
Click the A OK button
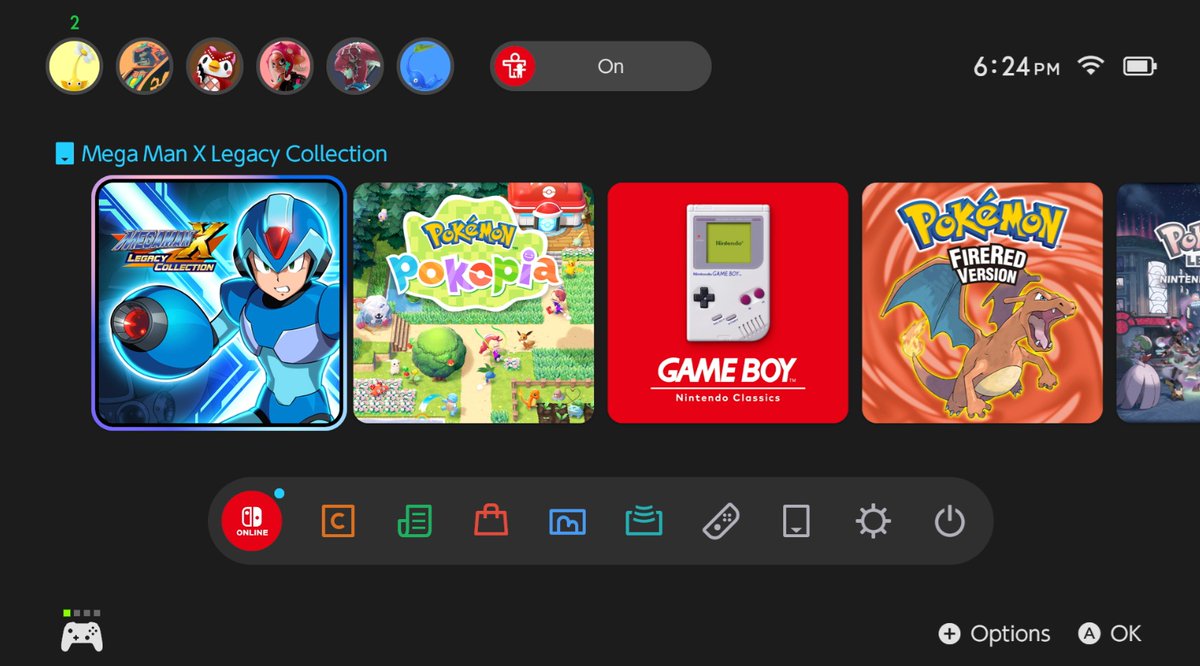coord(1110,634)
